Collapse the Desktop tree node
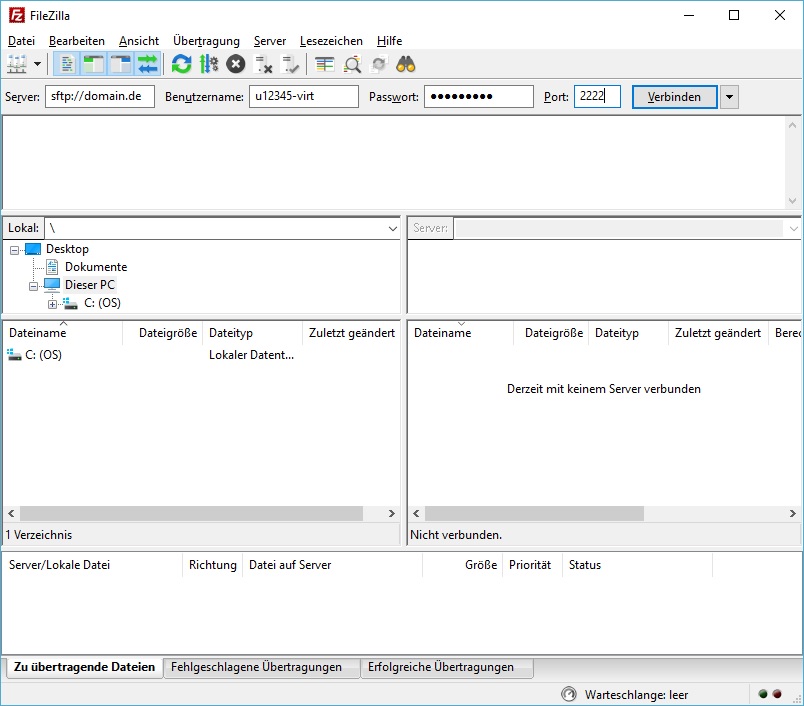The height and width of the screenshot is (706, 804). coord(14,250)
